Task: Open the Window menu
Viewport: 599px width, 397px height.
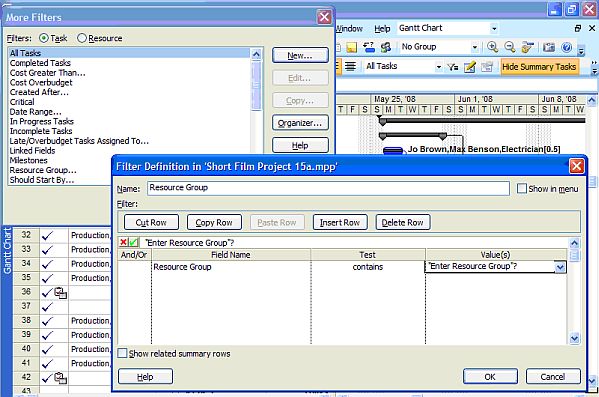Action: 349,29
